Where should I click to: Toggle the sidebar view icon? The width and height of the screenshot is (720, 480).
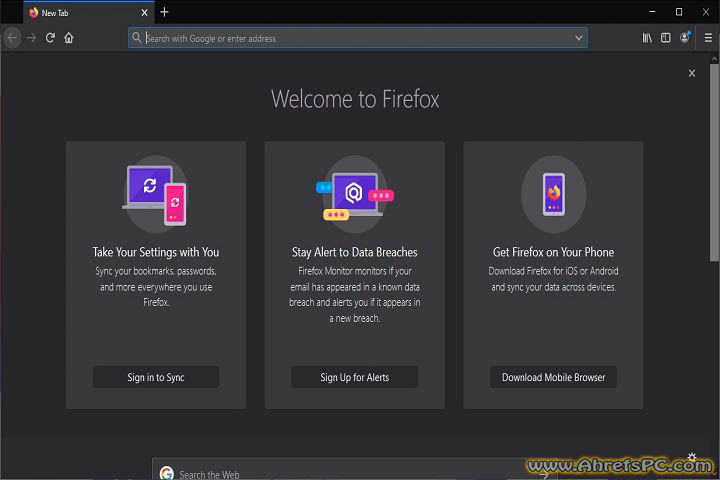[665, 38]
